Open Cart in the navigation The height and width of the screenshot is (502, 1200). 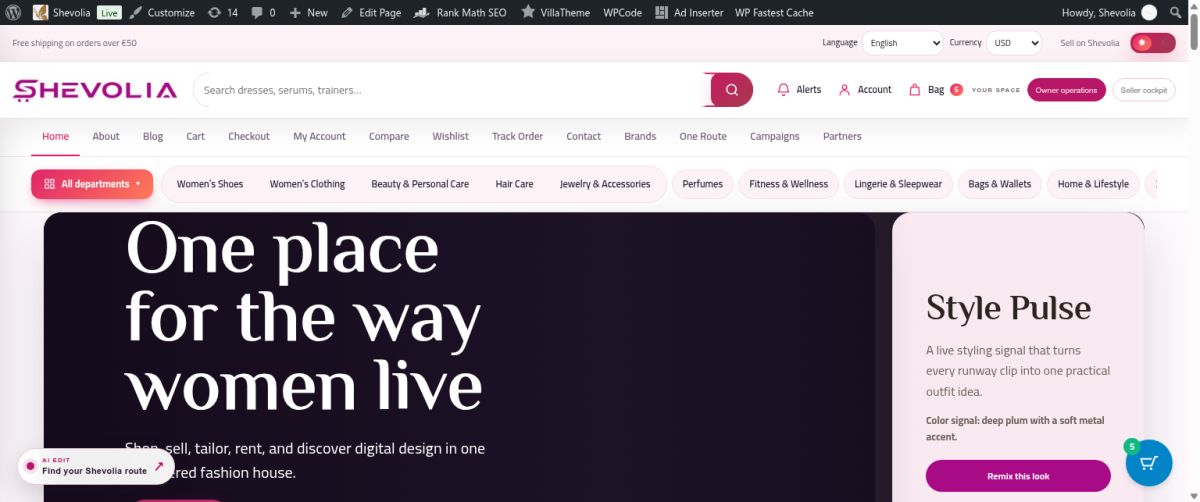tap(196, 136)
